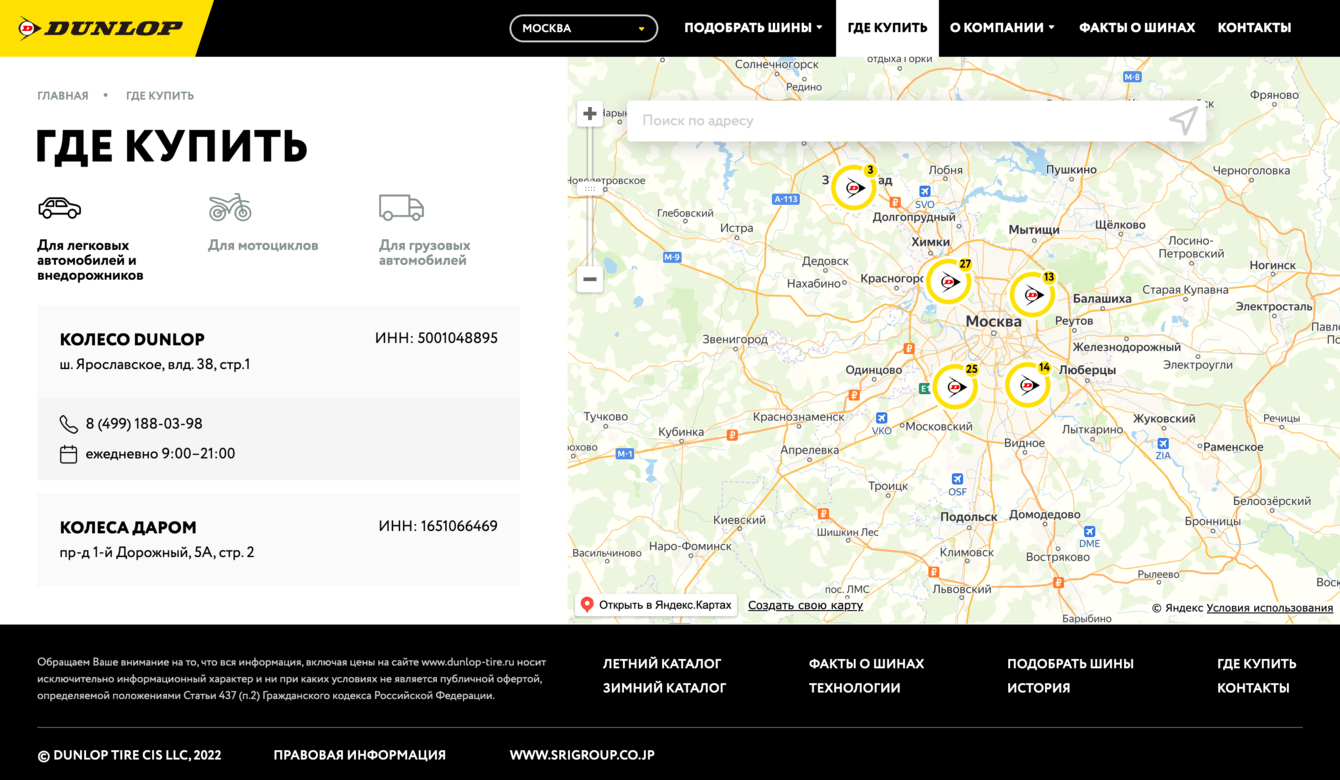Visit WWW.SRIGROUP.CO.JP footer link
The width and height of the screenshot is (1340, 780).
(582, 755)
